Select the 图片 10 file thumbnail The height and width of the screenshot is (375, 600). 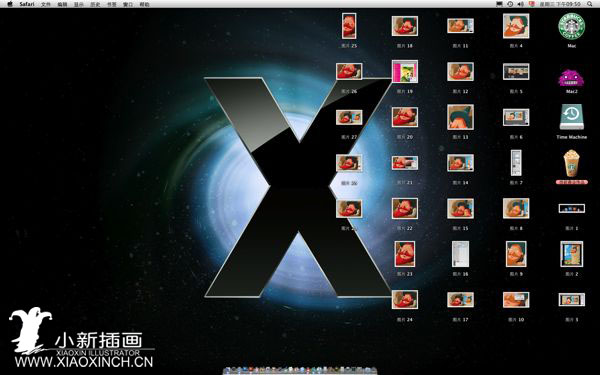[516, 300]
